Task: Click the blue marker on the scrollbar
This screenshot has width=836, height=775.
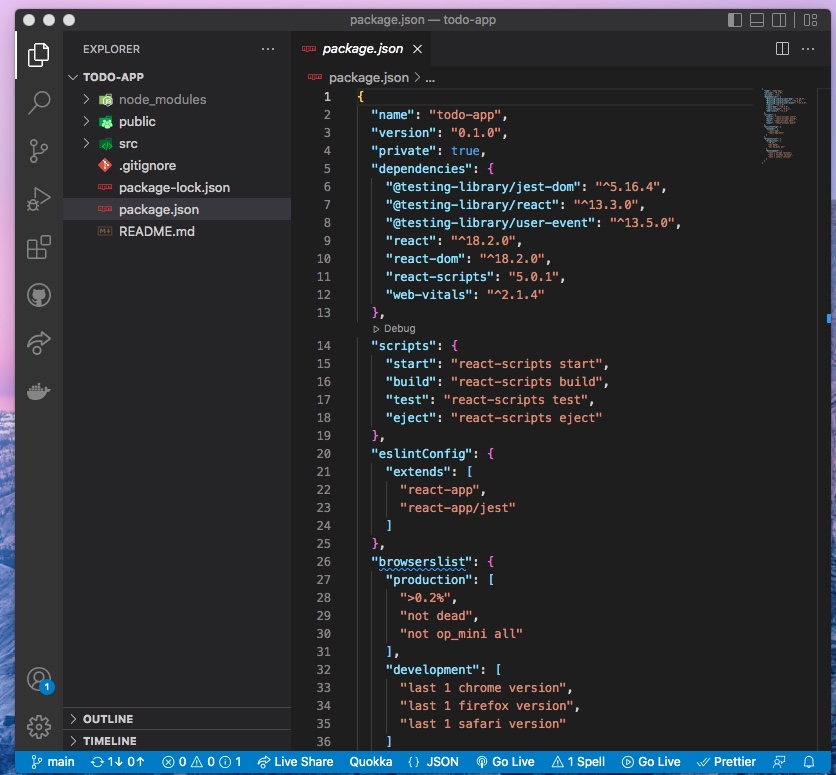Action: tap(829, 318)
